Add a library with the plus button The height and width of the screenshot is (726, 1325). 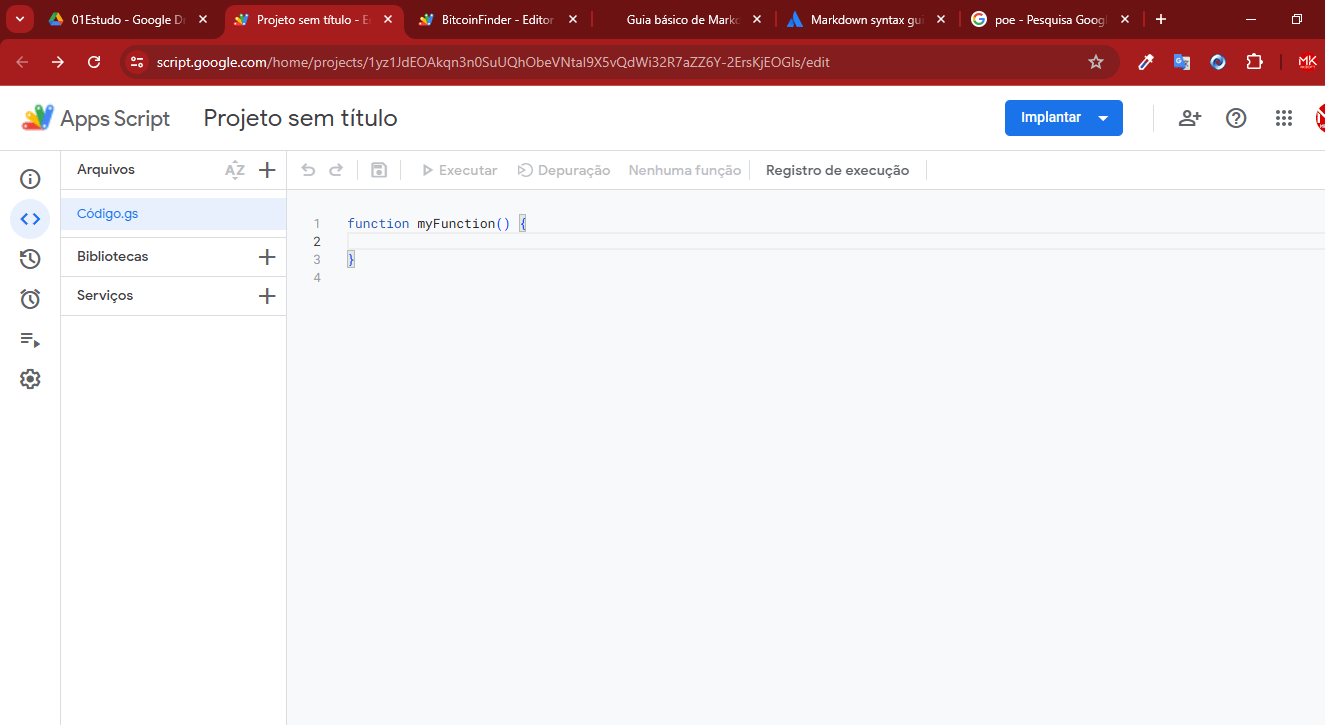coord(267,257)
